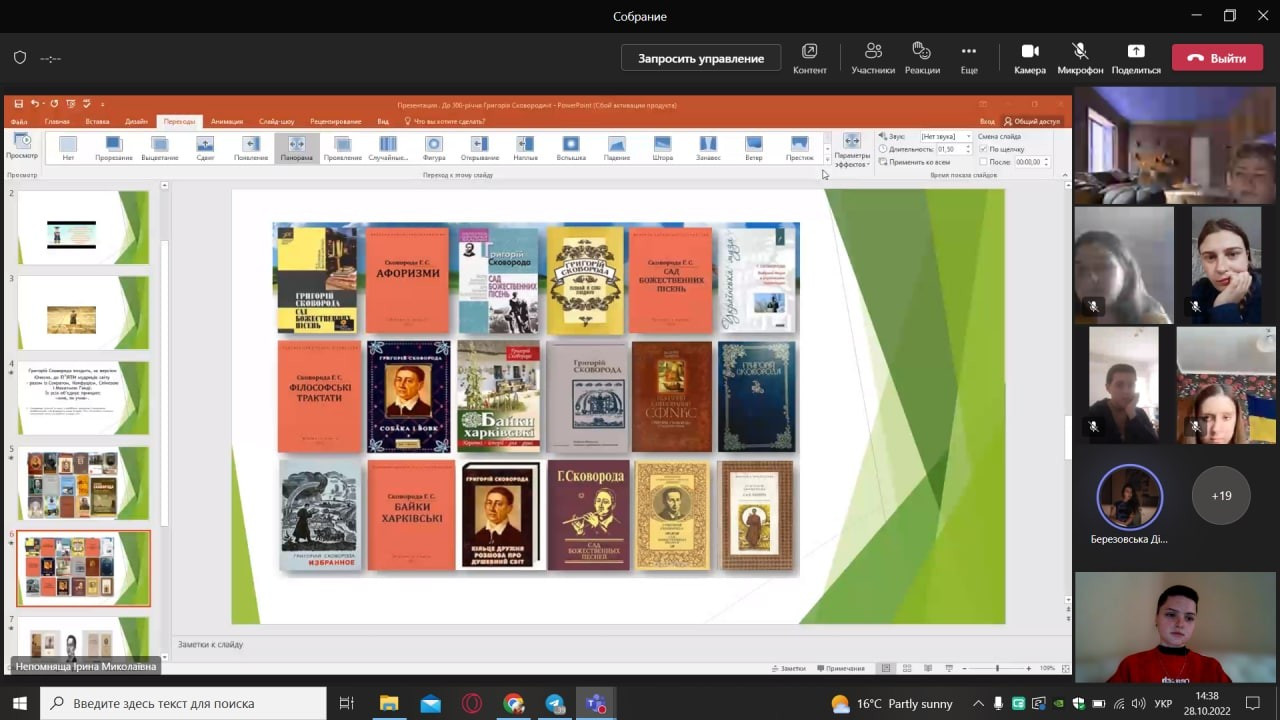
Task: Open the Вставка ribbon tab
Action: pyautogui.click(x=97, y=121)
